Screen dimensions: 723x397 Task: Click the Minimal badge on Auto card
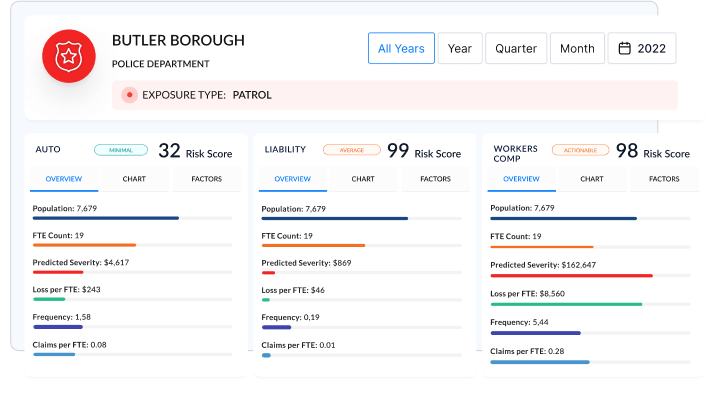tap(121, 150)
